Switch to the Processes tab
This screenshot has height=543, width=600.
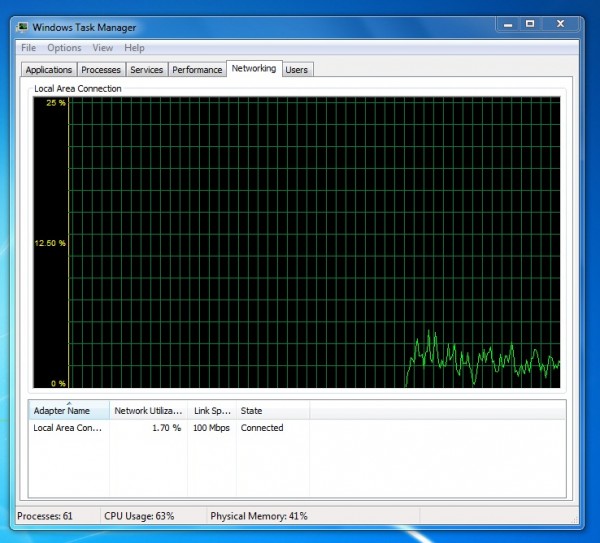pos(101,70)
